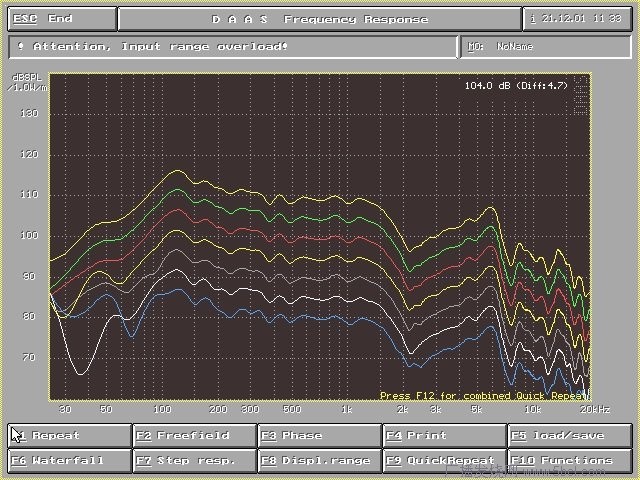Show the F7 Step response
This screenshot has height=480, width=640.
coord(194,461)
